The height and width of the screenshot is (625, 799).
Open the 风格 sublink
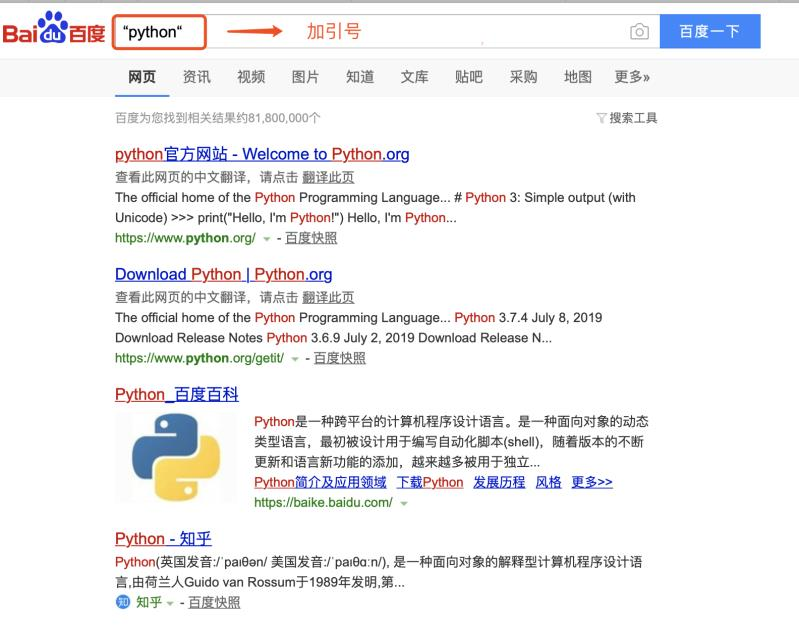[548, 482]
